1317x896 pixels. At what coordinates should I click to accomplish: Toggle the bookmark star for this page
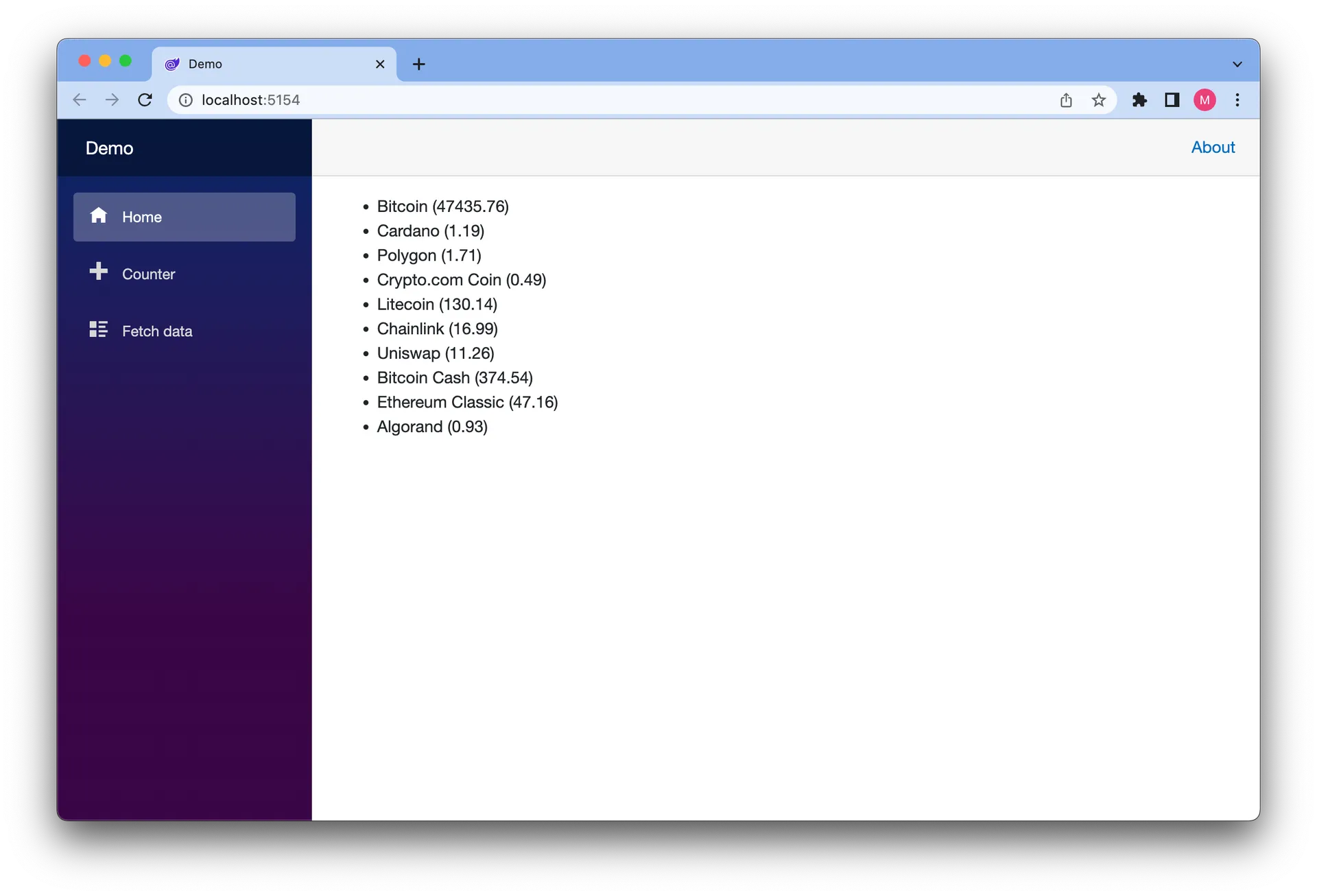click(x=1098, y=99)
